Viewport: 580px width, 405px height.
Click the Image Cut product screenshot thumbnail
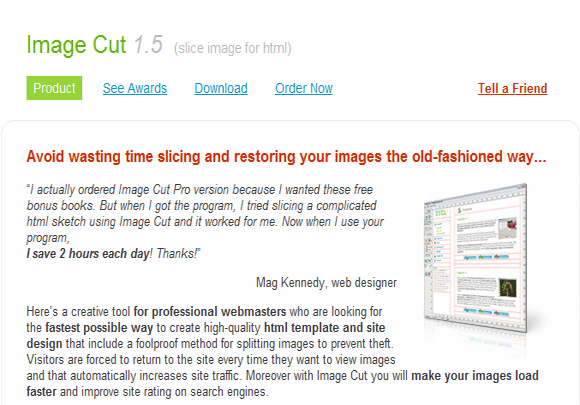pyautogui.click(x=475, y=258)
